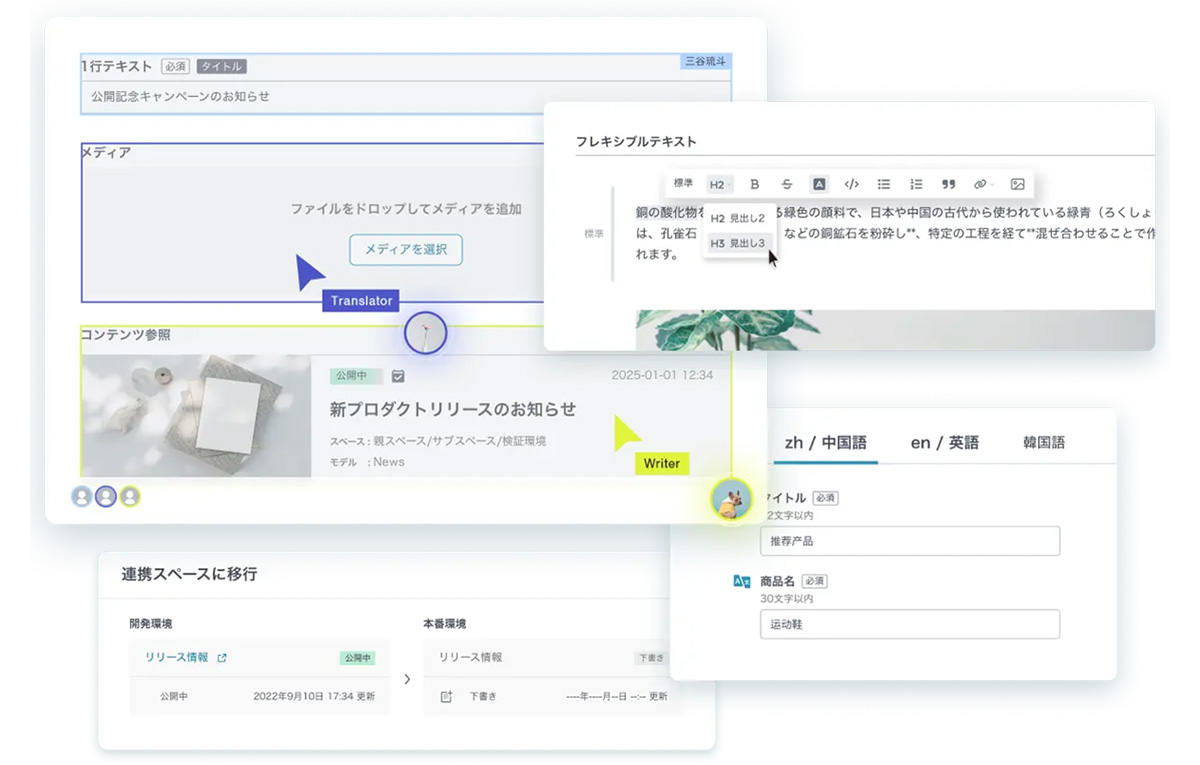Screen dimensions: 1200x765
Task: Insert inline code with the </> icon
Action: 851,184
